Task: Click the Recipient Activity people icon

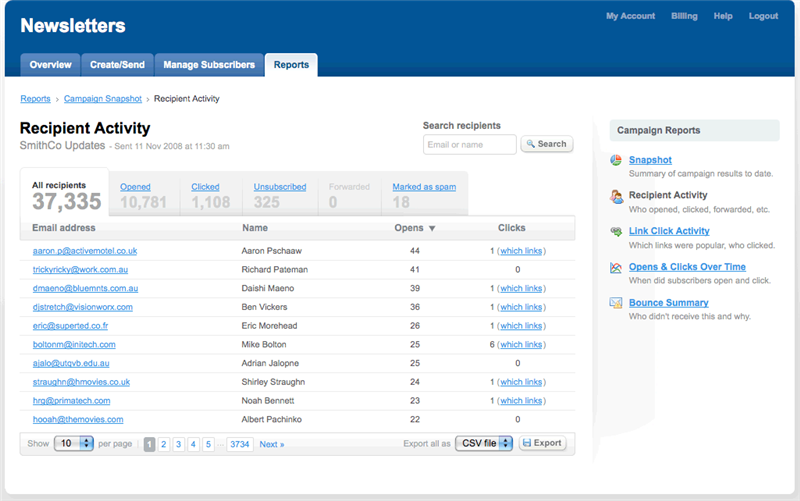Action: (617, 196)
